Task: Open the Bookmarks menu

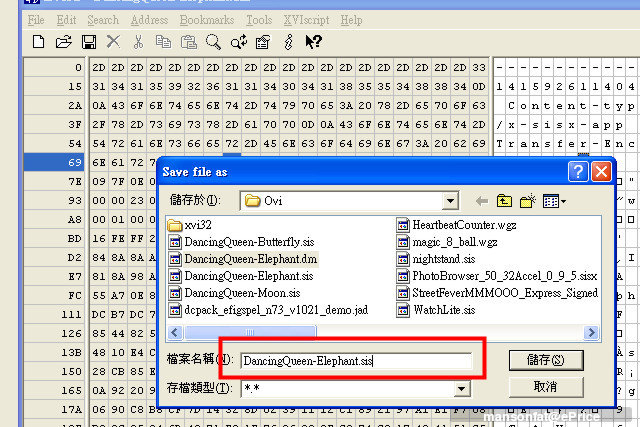Action: [x=207, y=20]
